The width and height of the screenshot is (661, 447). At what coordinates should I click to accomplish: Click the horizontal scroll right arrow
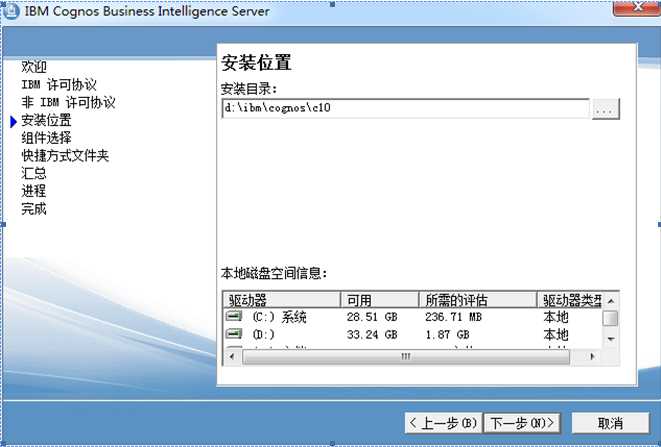[592, 356]
